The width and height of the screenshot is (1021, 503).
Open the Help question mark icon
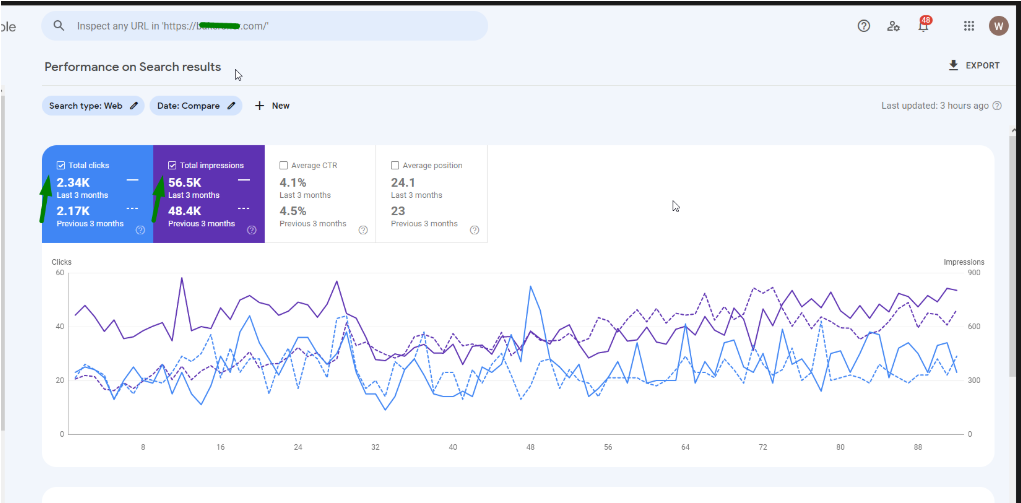[x=864, y=26]
